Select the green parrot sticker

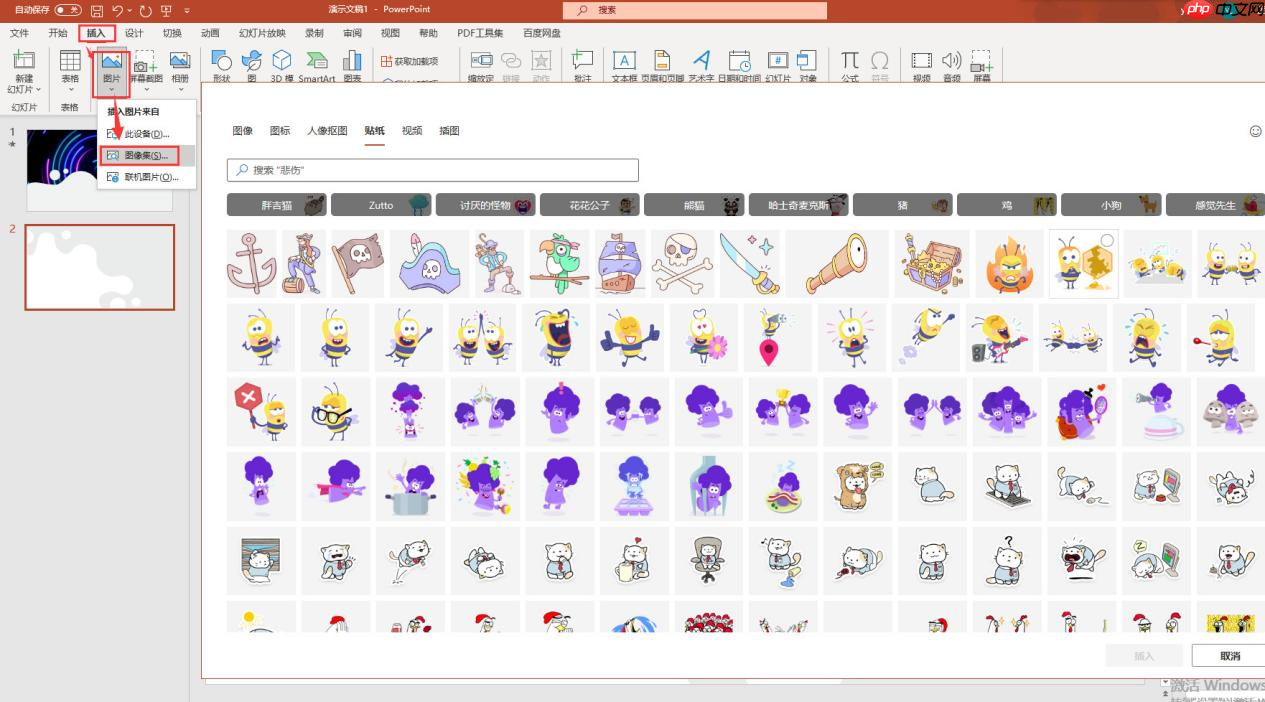[557, 264]
